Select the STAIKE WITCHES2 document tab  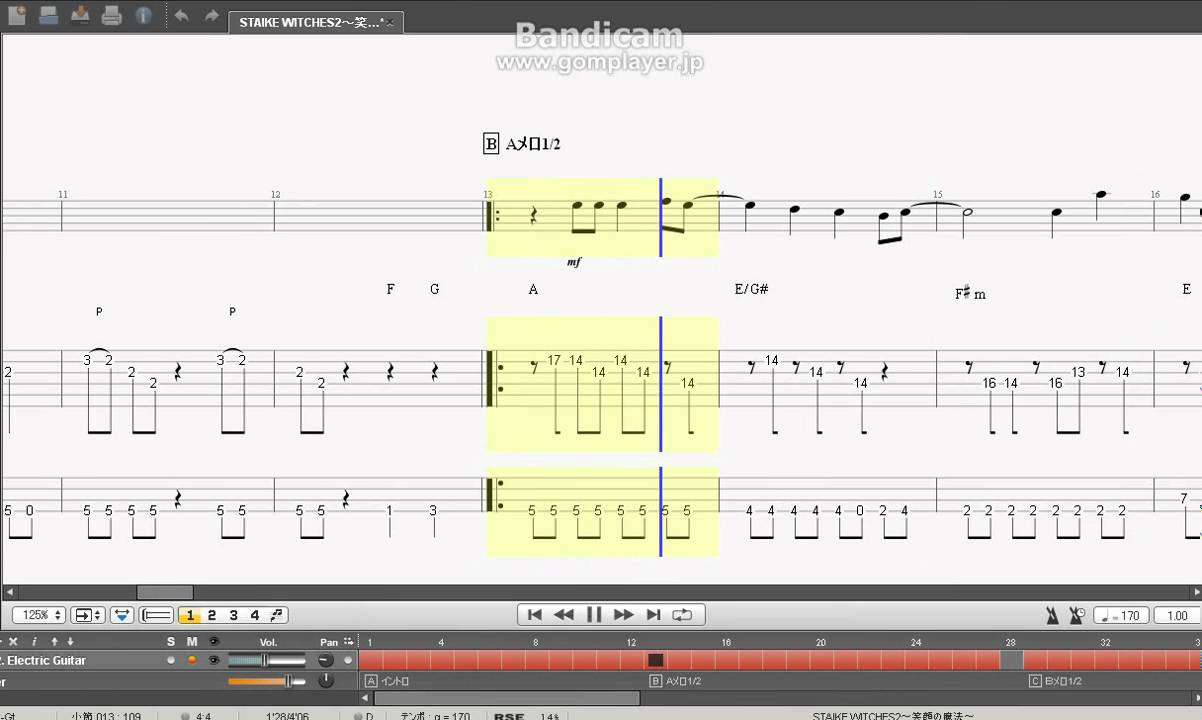click(x=314, y=22)
